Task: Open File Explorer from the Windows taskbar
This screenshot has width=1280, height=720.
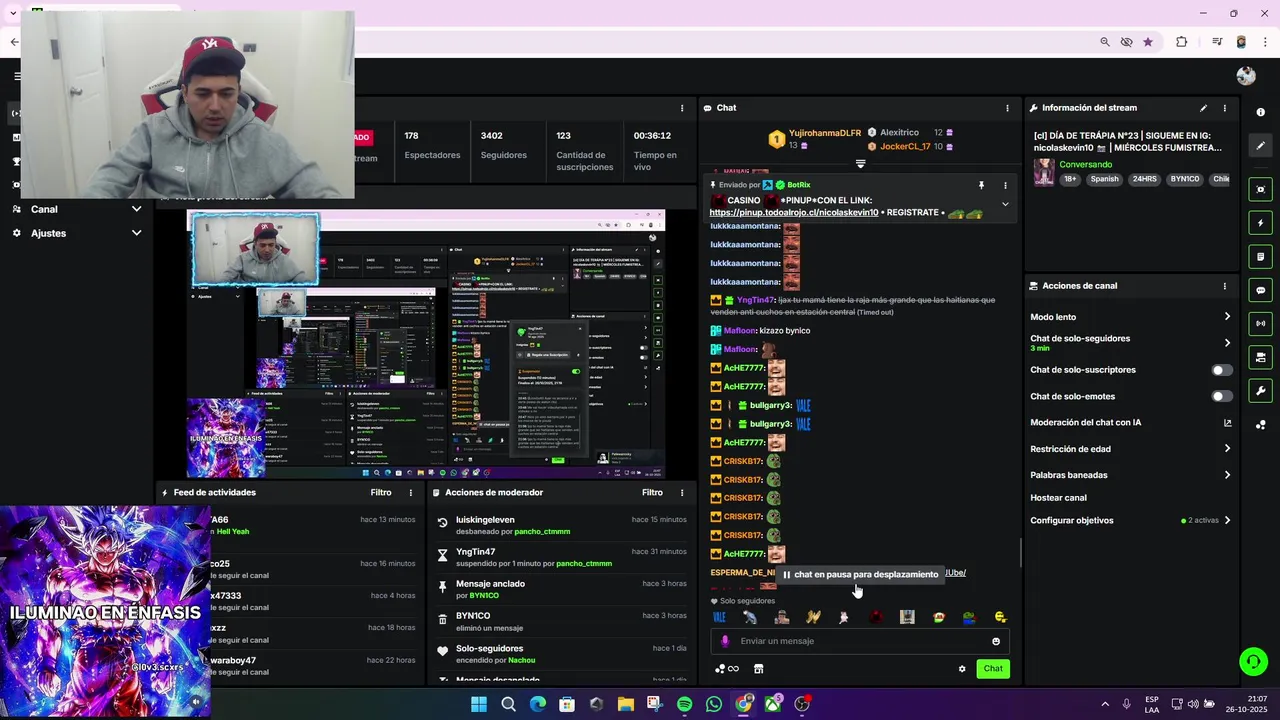Action: pos(626,704)
